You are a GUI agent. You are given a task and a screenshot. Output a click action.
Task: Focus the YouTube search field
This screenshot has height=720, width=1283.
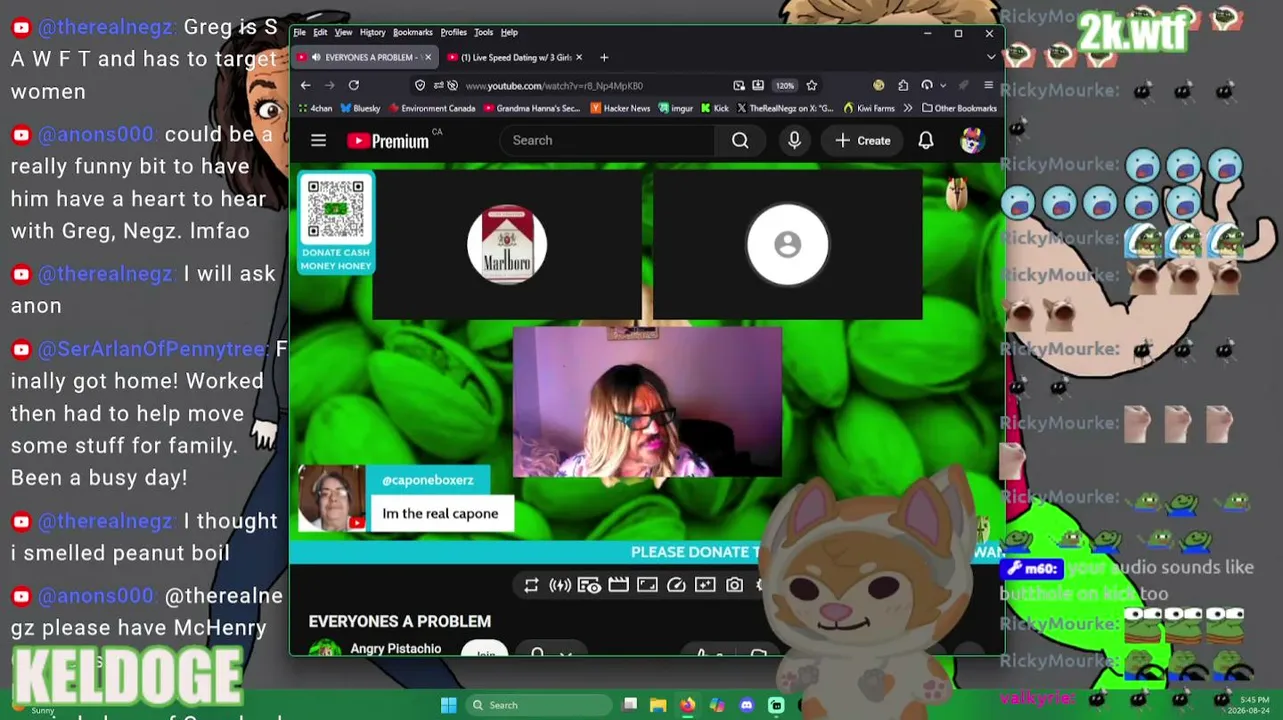pos(607,141)
